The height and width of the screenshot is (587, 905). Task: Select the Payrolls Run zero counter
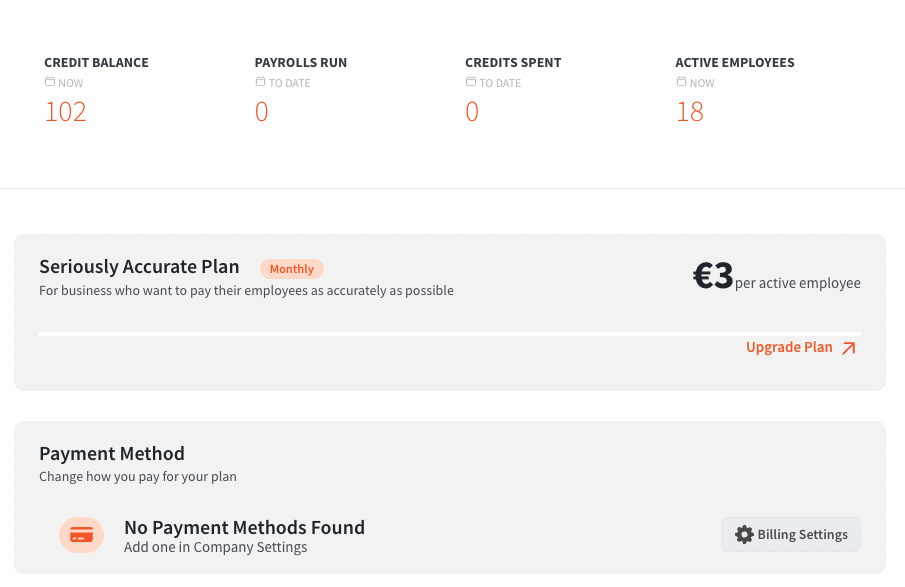click(x=261, y=112)
